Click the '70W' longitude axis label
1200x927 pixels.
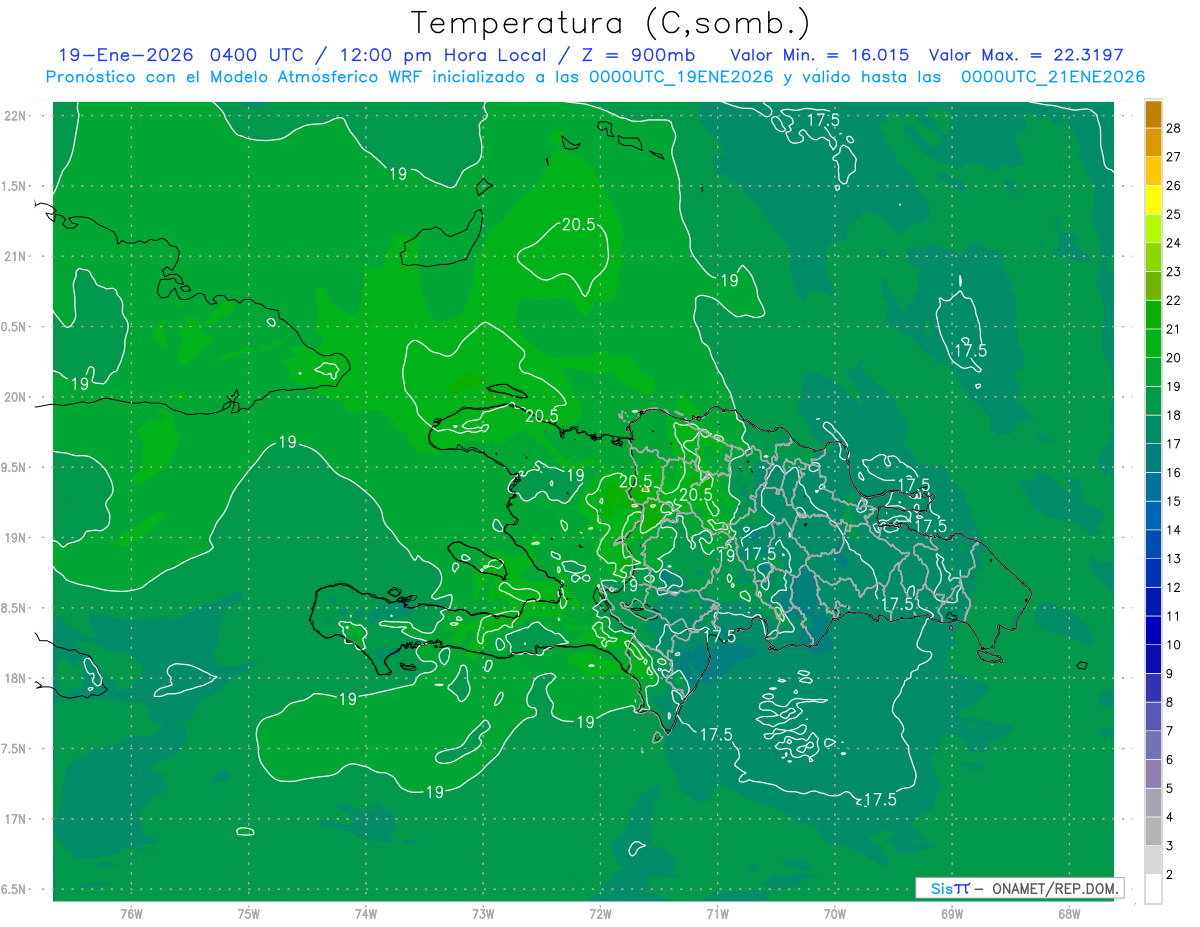click(x=834, y=914)
